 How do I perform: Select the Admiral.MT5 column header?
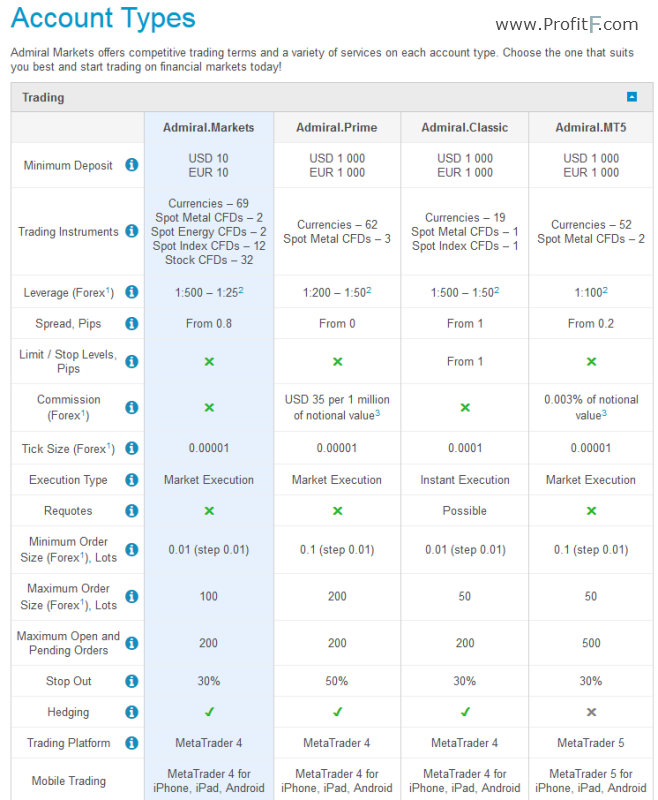(x=591, y=128)
